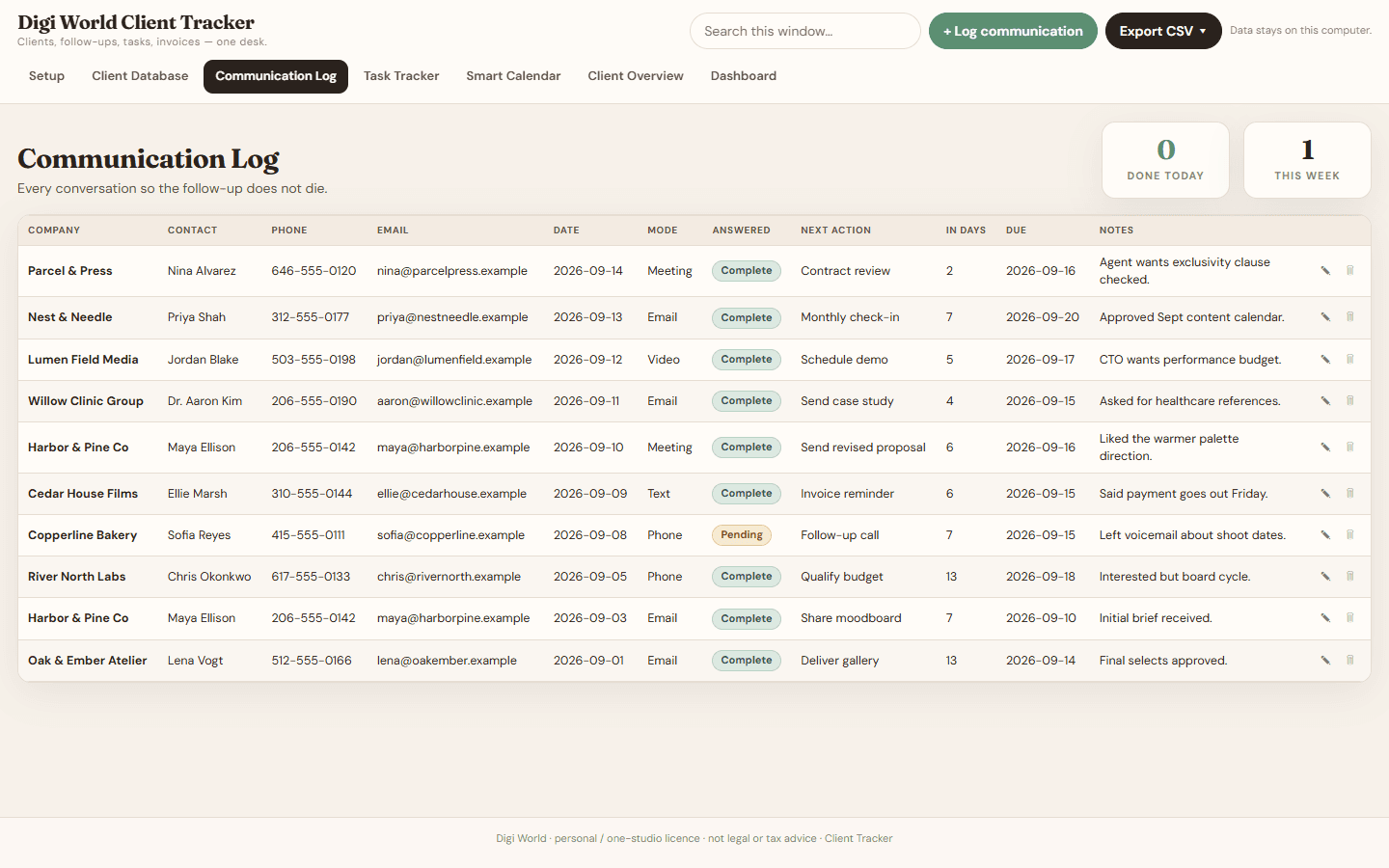Viewport: 1389px width, 868px height.
Task: Click the 'Invoice reminder' next action cell
Action: pyautogui.click(x=847, y=494)
